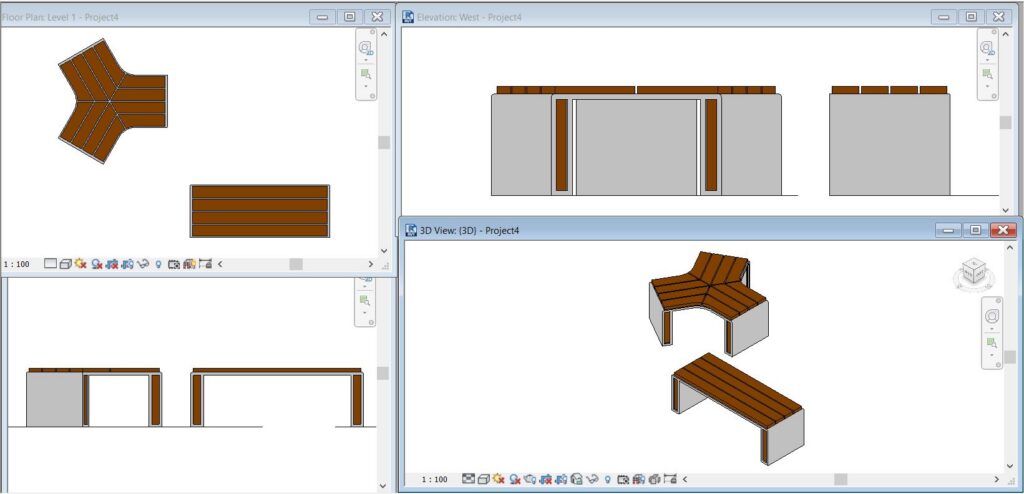Click Temporary Hide/Isolate glasses in Floor Plan view

143,264
